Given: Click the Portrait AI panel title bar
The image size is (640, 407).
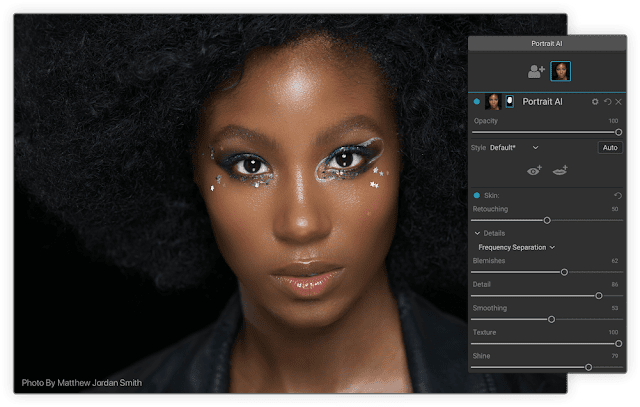Looking at the screenshot, I should pos(547,43).
